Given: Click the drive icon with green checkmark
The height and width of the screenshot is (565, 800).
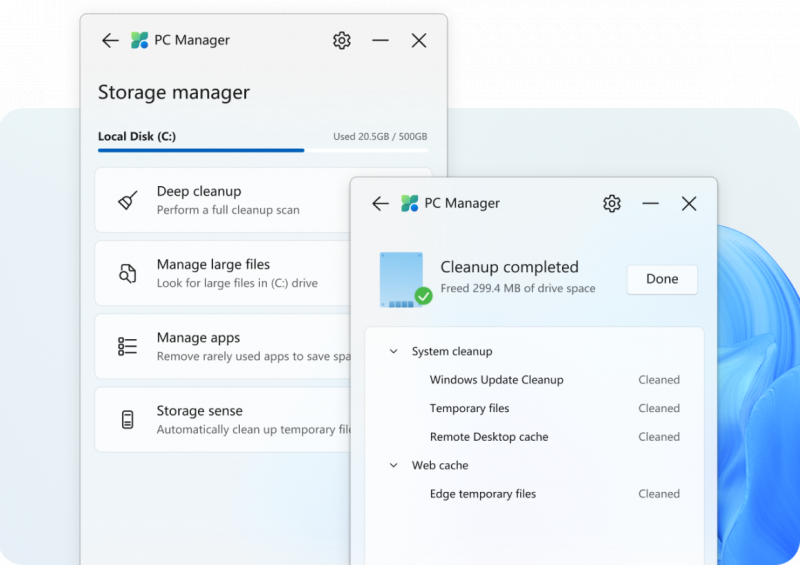Looking at the screenshot, I should click(x=406, y=280).
